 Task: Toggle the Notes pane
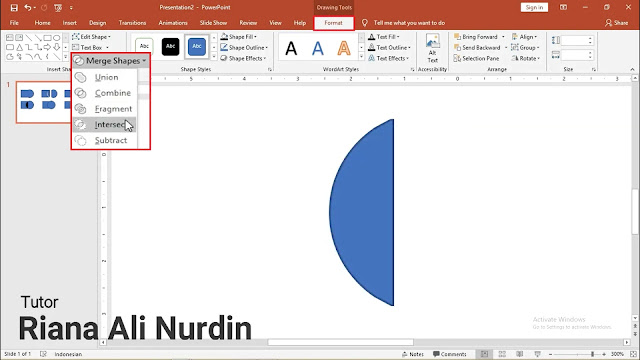tap(413, 354)
